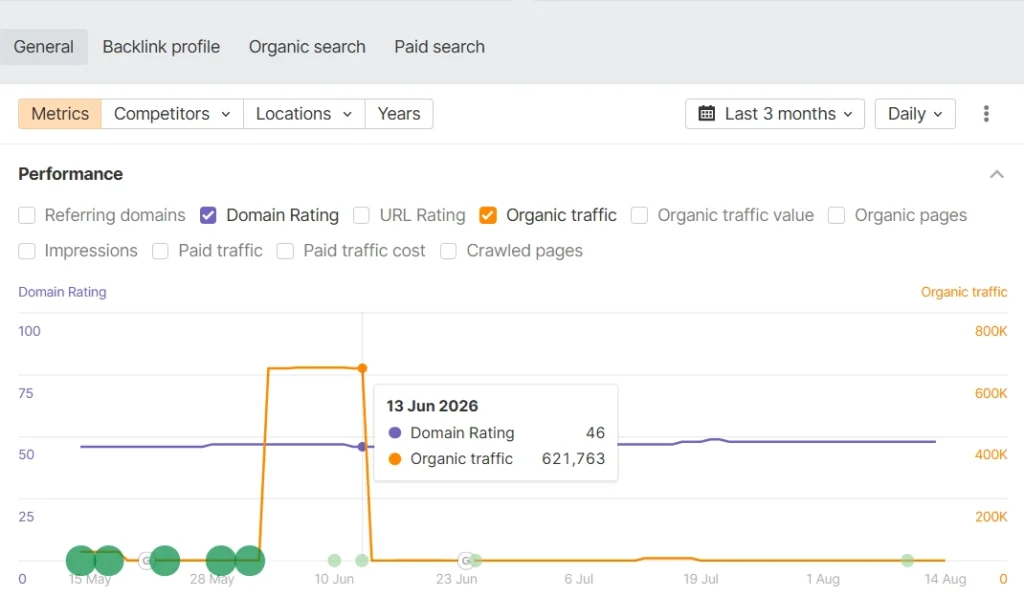This screenshot has width=1024, height=597.
Task: Tick the Crawled pages checkbox
Action: pos(449,251)
